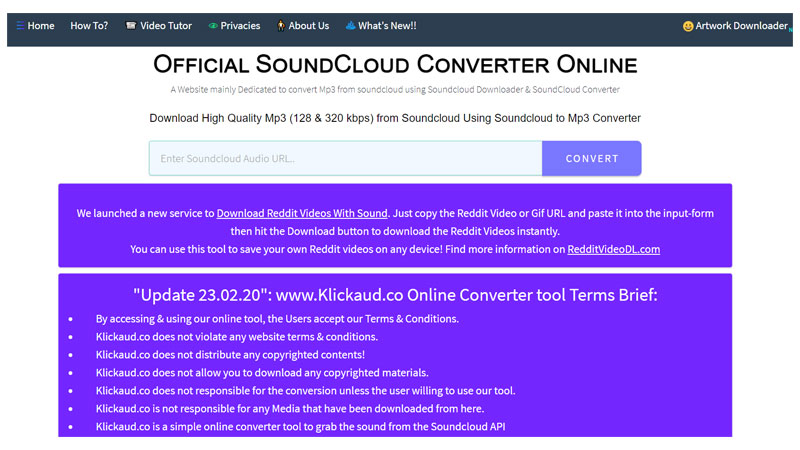Image resolution: width=800 pixels, height=450 pixels.
Task: Click the blue icon beside What's New!!
Action: 351,26
